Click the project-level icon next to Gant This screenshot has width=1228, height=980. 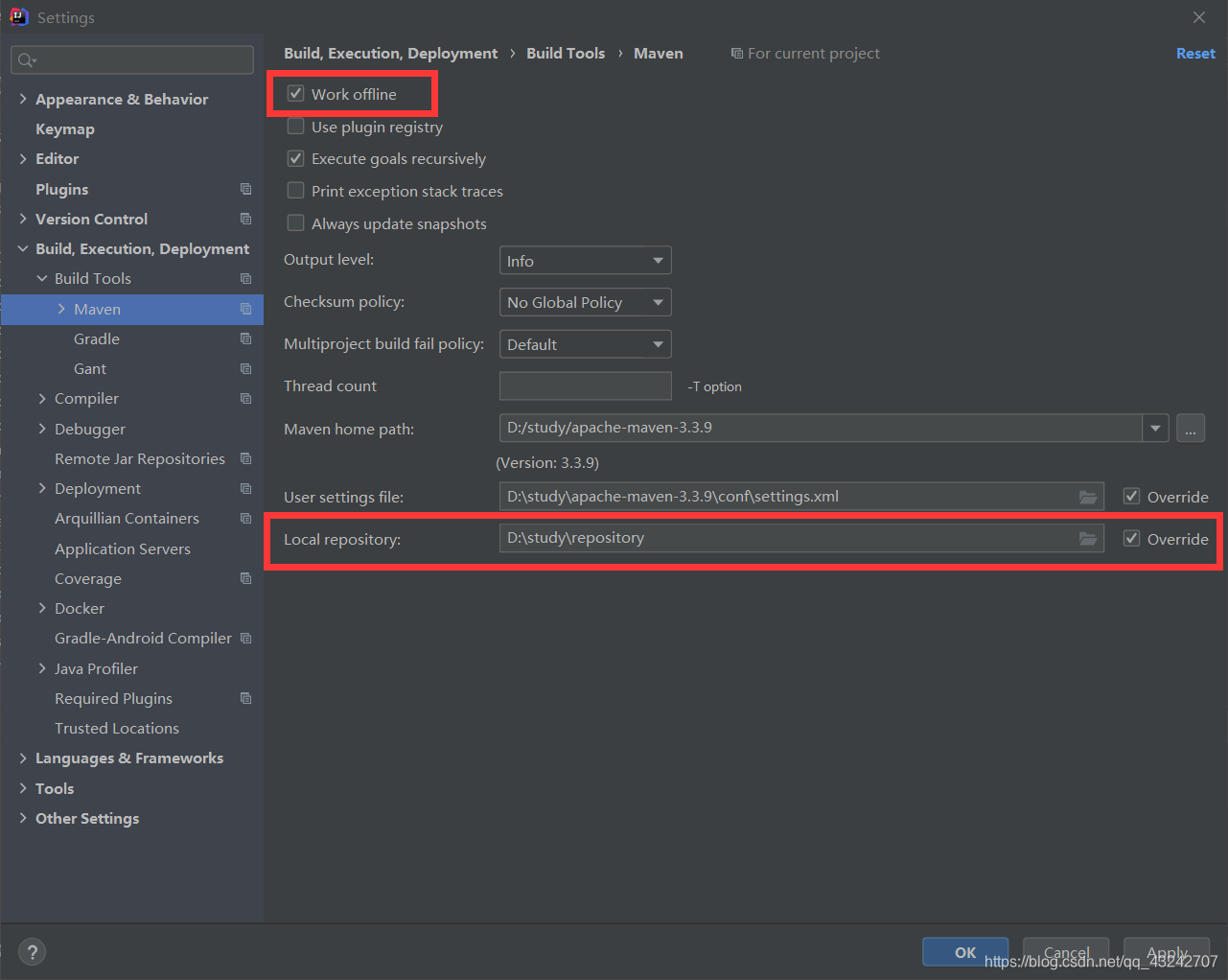point(246,368)
